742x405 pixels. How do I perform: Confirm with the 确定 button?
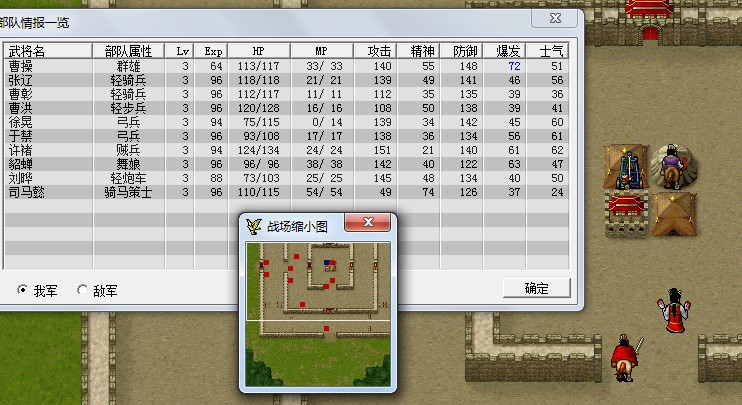coord(537,288)
